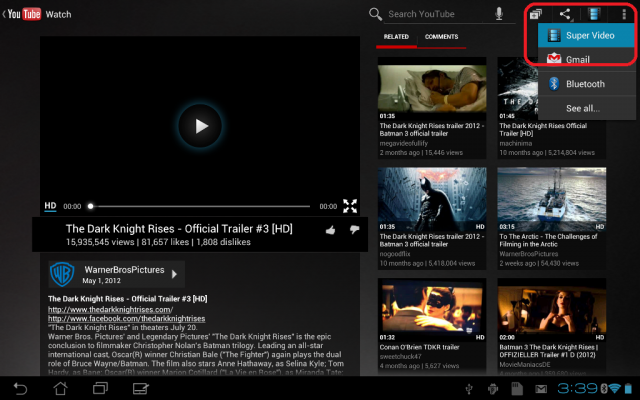
Task: Click 'Conan O'Brien TDKR trailer' title
Action: (419, 347)
